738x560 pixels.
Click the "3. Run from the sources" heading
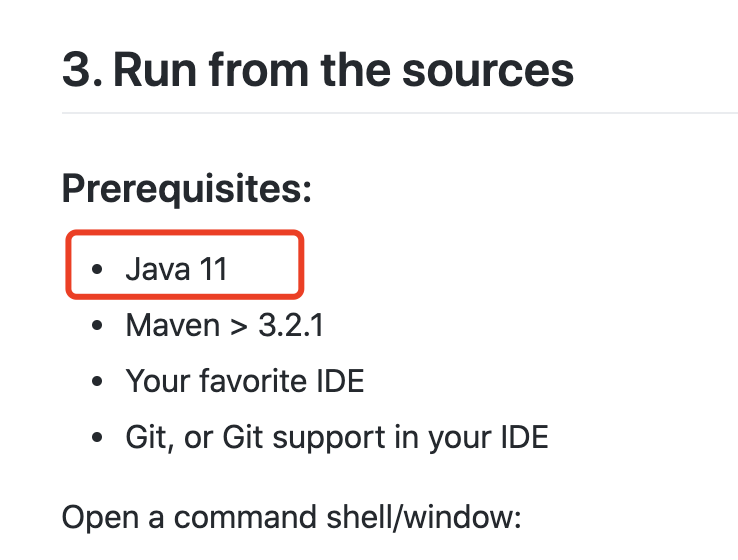(318, 71)
